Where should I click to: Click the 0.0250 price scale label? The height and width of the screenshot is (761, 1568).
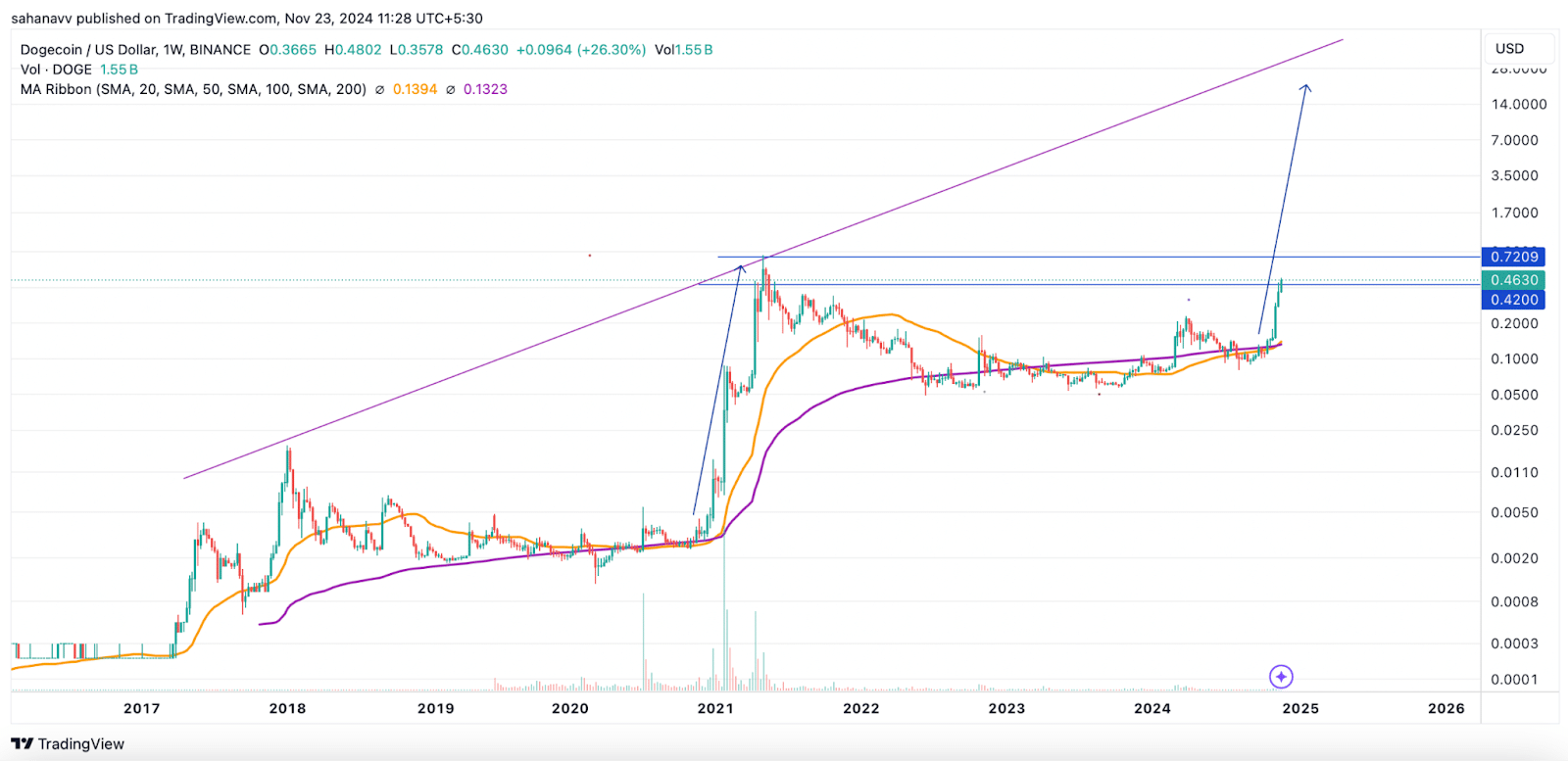(x=1515, y=430)
